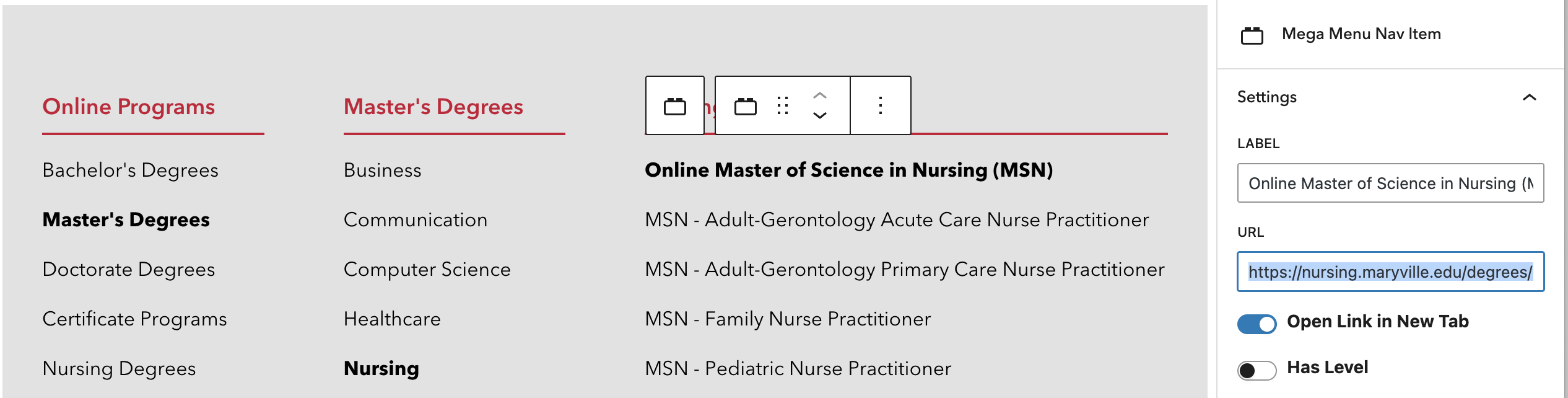Click the URL input field
The width and height of the screenshot is (1568, 398).
coord(1390,272)
